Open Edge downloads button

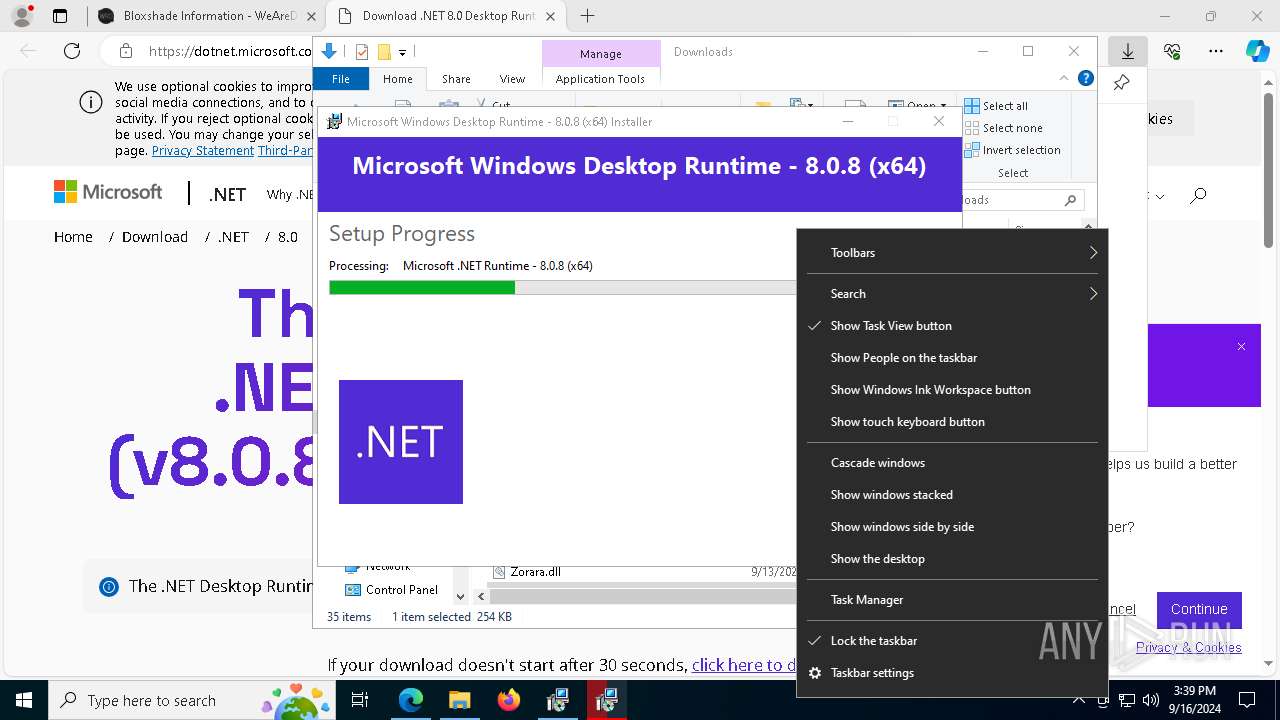pos(1127,51)
